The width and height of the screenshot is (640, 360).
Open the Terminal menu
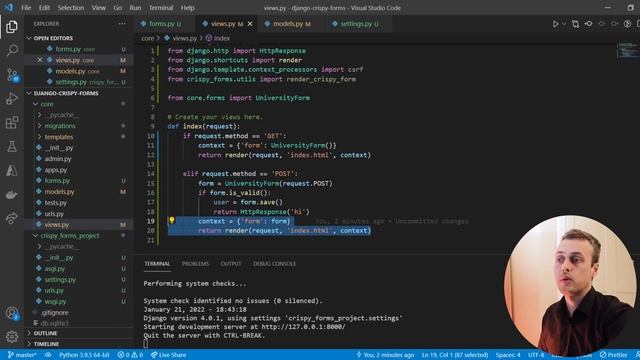pyautogui.click(x=161, y=8)
